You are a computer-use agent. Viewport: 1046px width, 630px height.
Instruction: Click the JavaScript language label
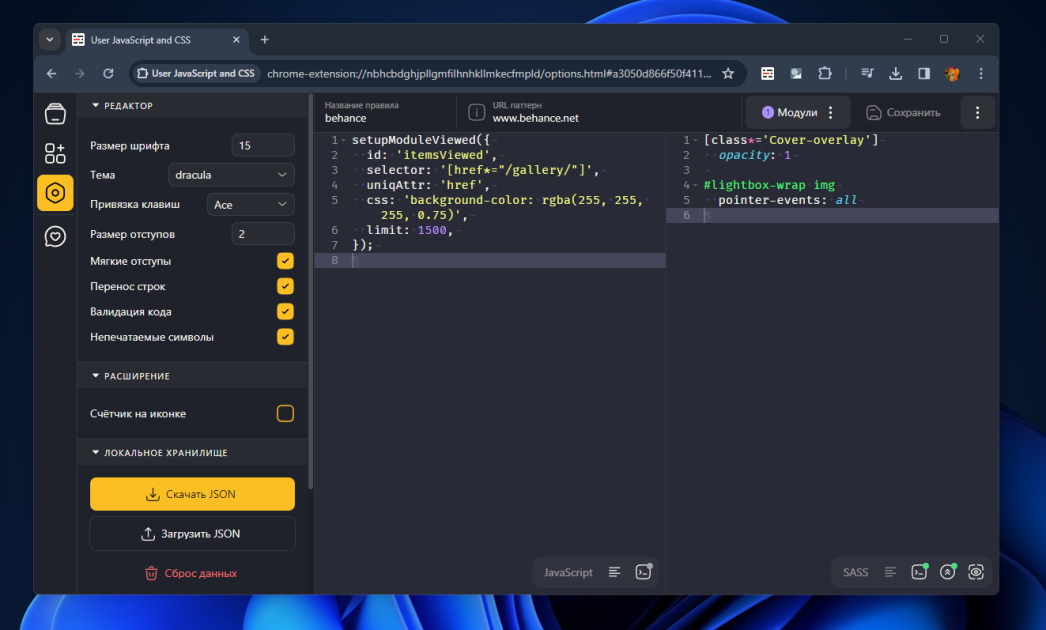pyautogui.click(x=568, y=573)
